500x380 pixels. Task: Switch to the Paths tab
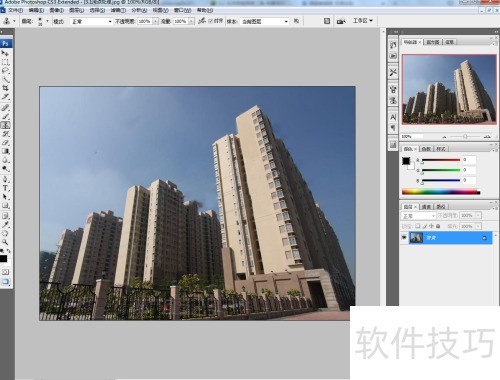tap(441, 207)
